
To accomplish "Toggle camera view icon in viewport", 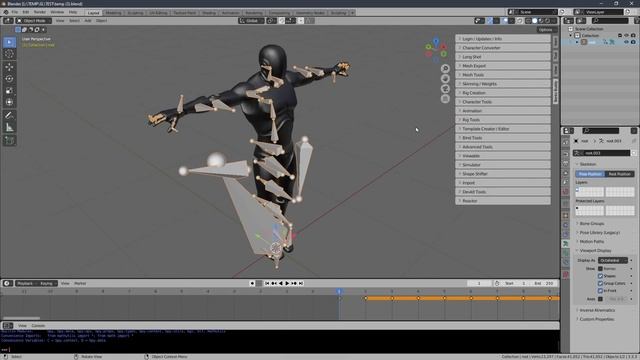I will tap(445, 89).
